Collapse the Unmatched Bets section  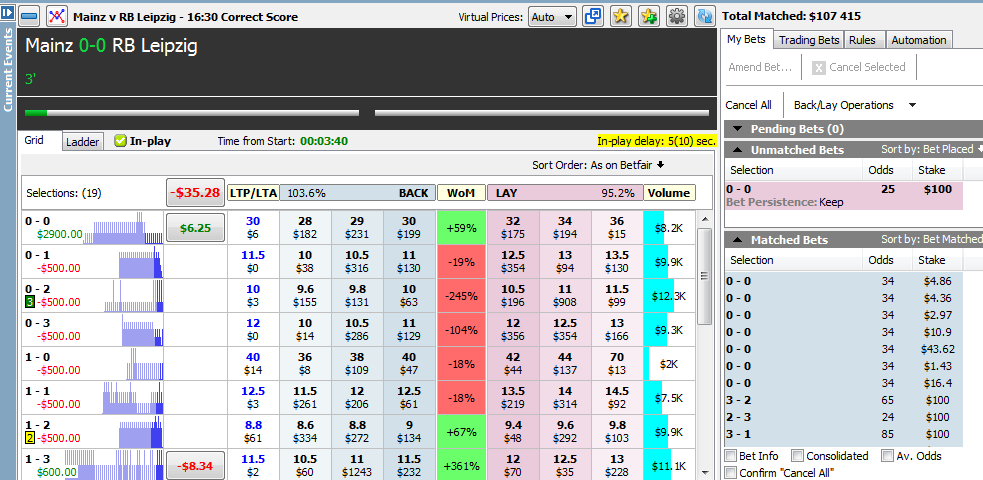click(x=737, y=150)
